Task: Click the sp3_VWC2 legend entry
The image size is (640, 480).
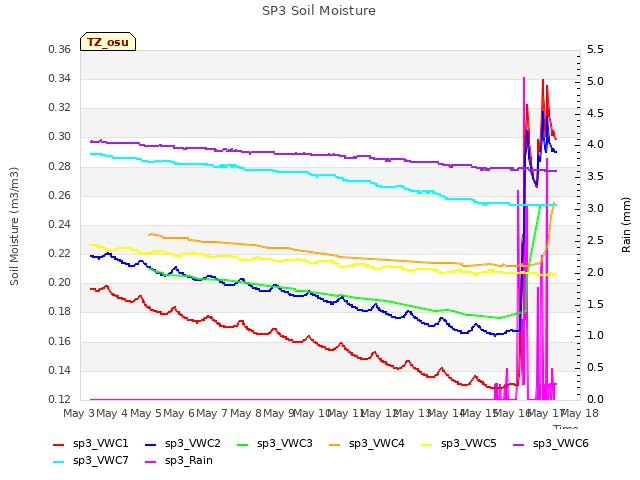Action: 182,444
